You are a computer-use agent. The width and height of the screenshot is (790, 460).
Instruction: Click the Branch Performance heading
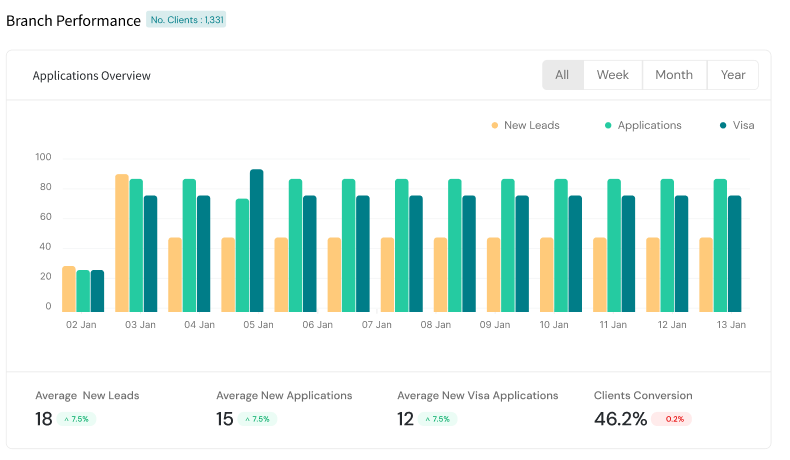tap(73, 21)
